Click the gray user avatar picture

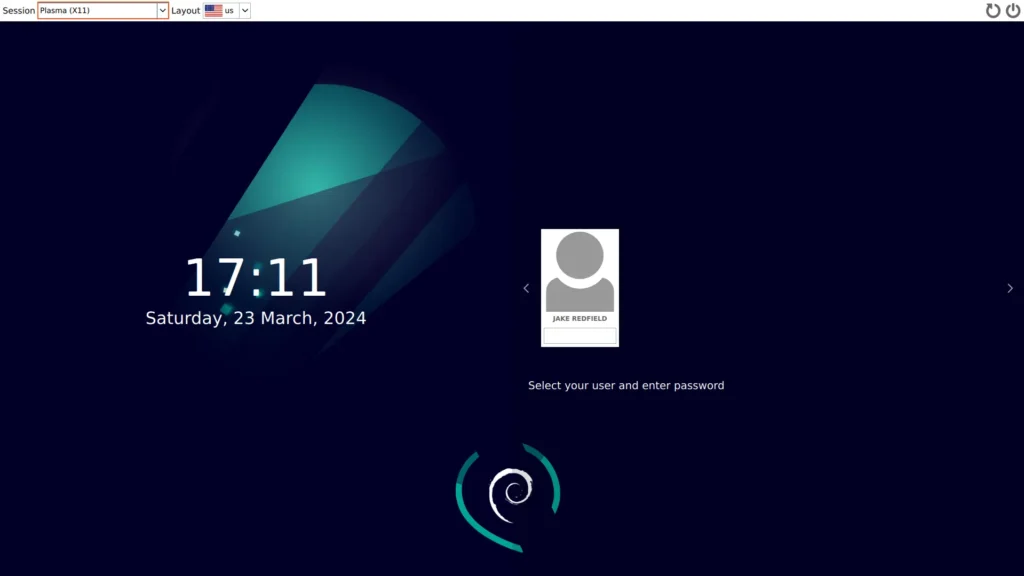[x=580, y=272]
